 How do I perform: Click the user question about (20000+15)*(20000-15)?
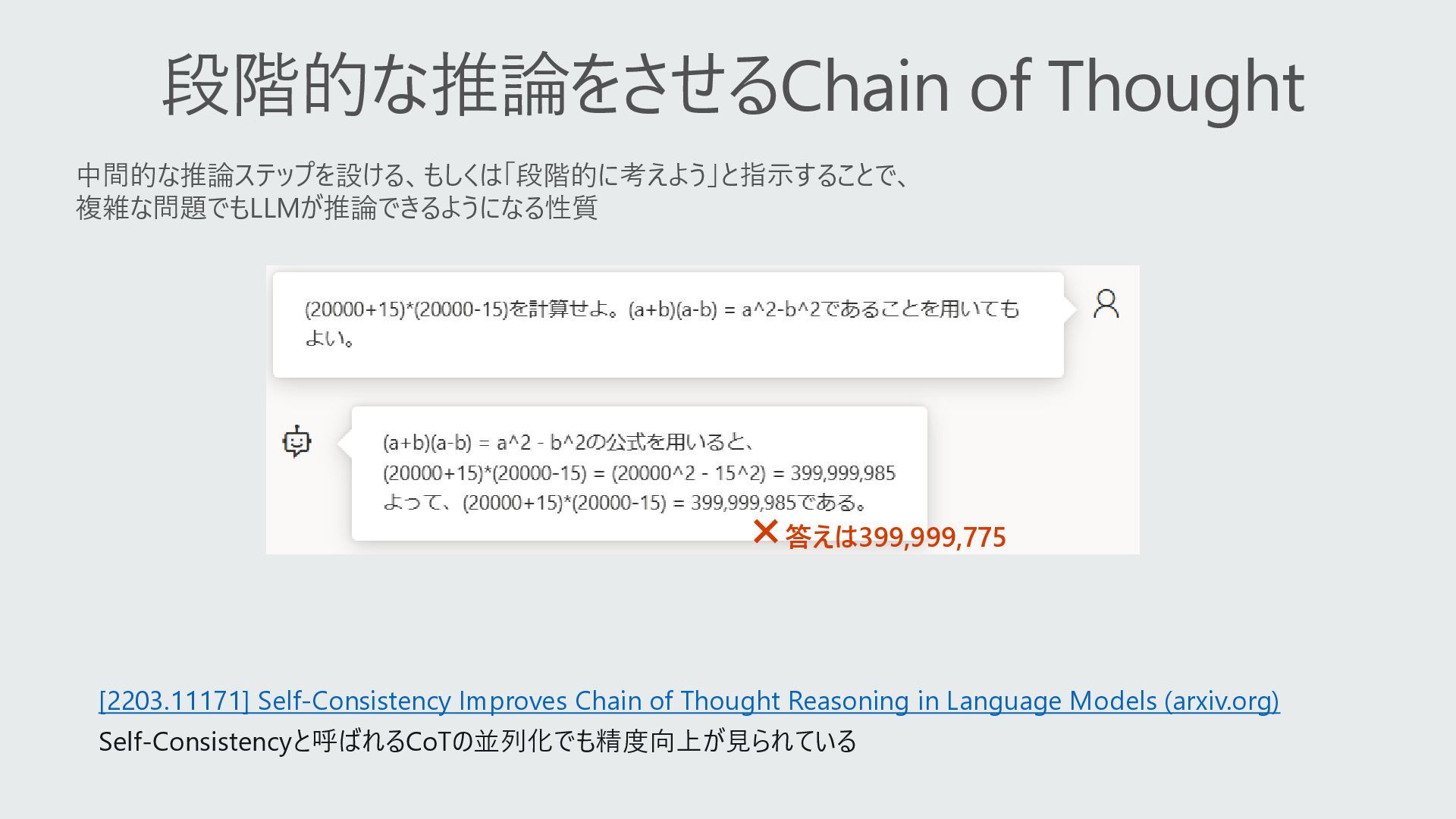pyautogui.click(x=661, y=309)
